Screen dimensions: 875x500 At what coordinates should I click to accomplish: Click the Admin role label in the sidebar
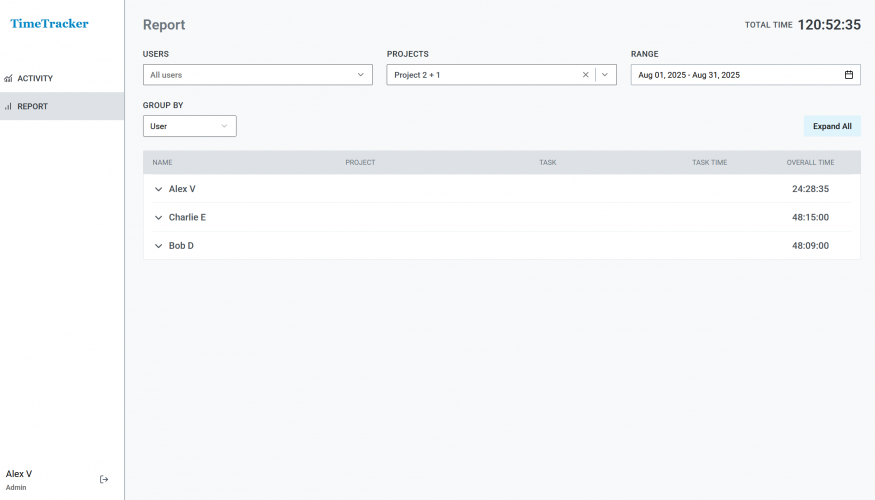[x=16, y=487]
